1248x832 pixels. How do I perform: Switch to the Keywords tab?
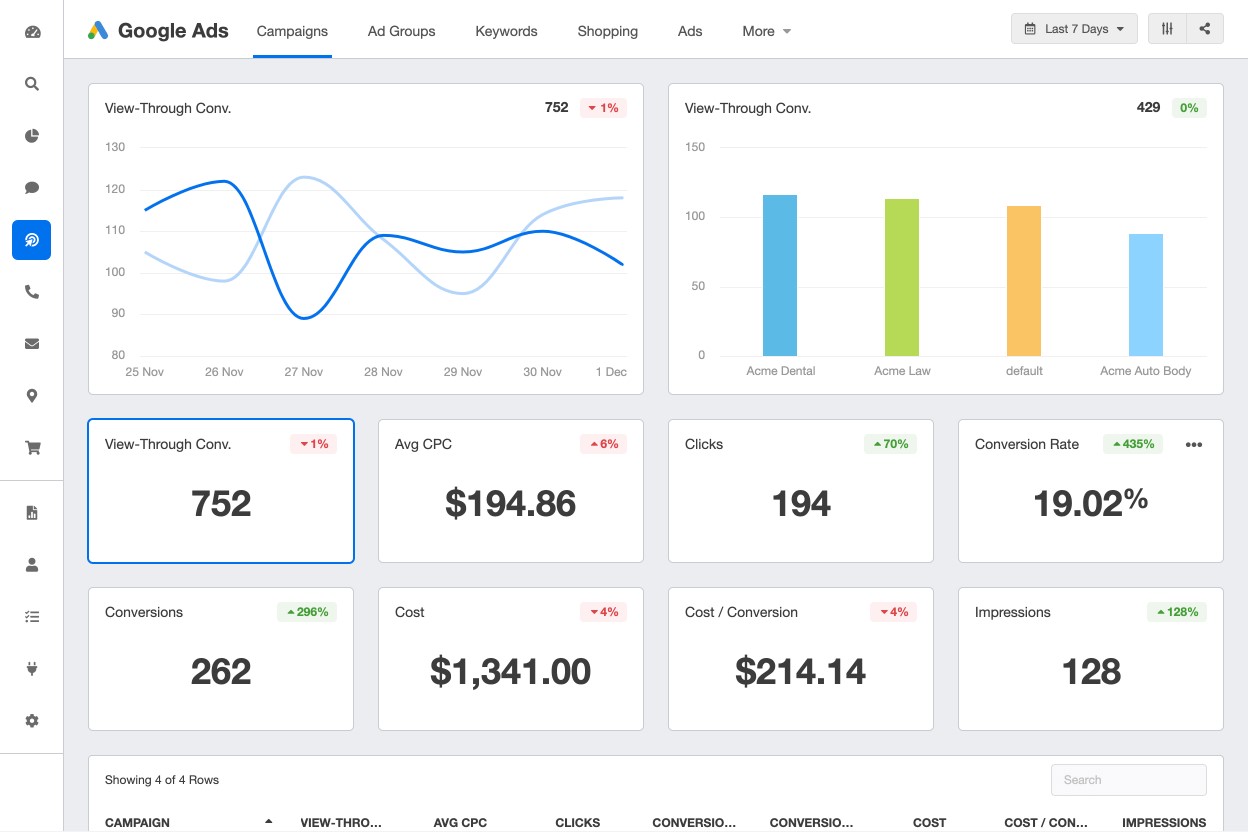pos(506,31)
